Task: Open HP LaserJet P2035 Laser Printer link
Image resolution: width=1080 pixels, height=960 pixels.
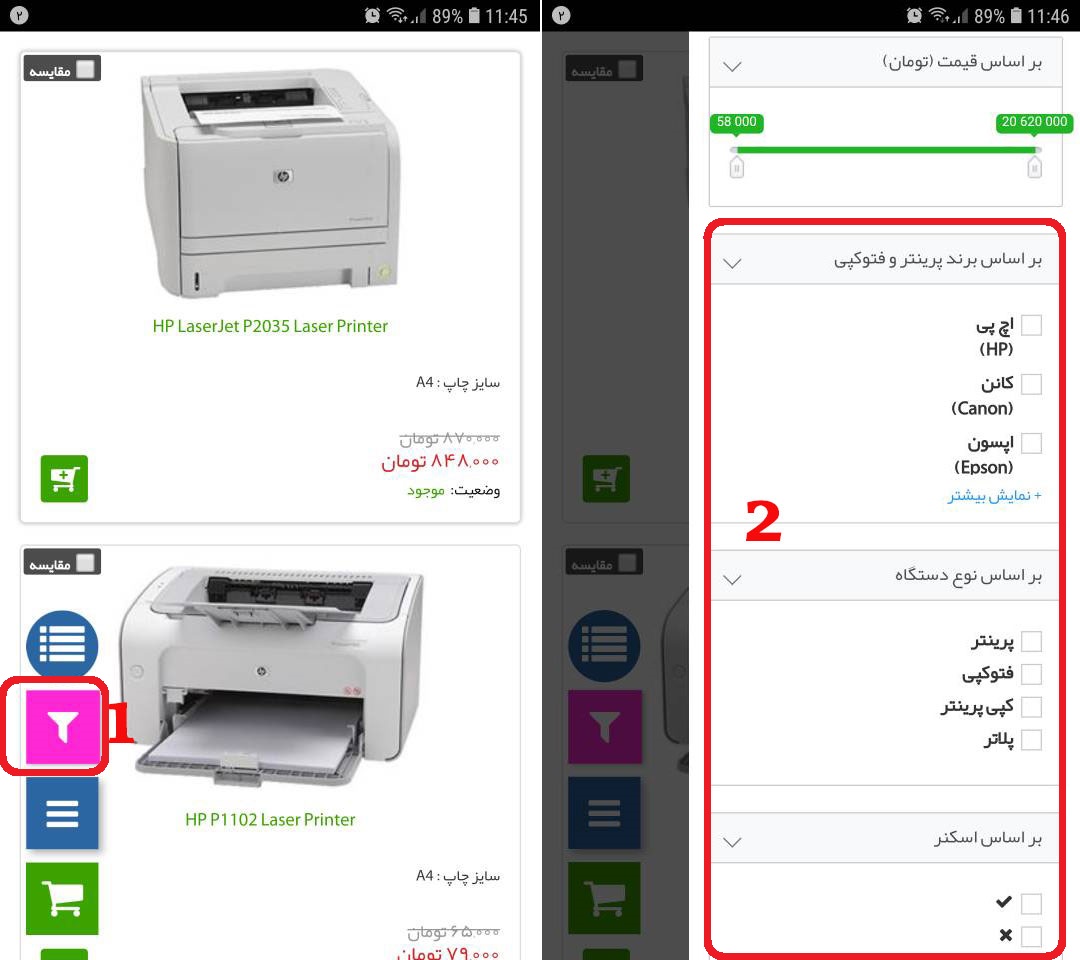Action: coord(270,326)
